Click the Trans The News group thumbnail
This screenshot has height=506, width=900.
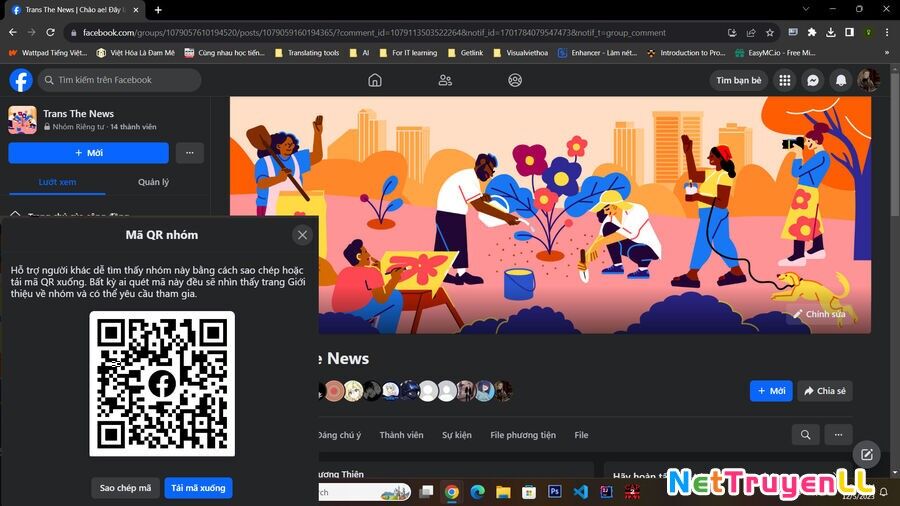[x=22, y=120]
